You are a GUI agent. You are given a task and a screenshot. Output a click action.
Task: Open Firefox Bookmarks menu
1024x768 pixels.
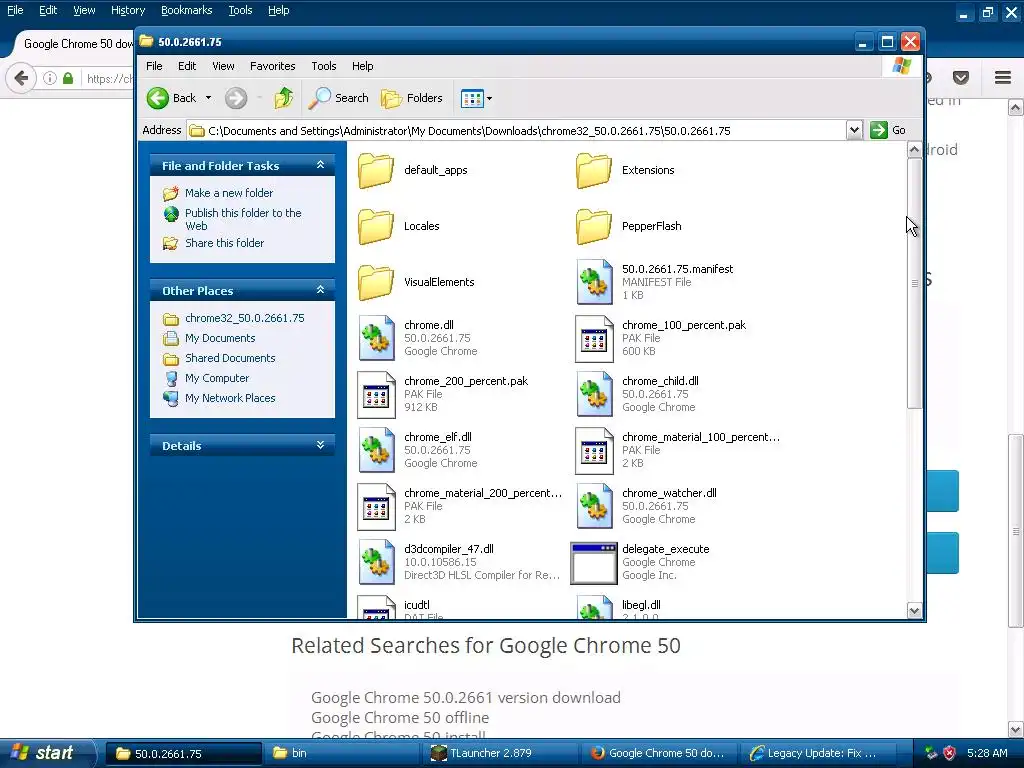187,10
